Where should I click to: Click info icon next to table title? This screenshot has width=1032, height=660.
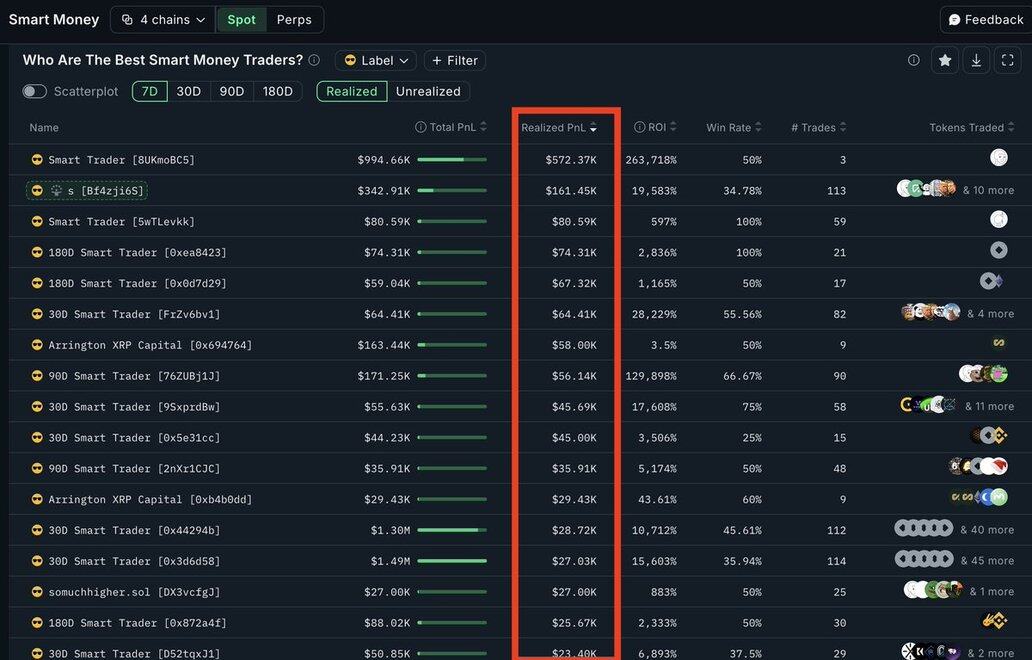[314, 60]
